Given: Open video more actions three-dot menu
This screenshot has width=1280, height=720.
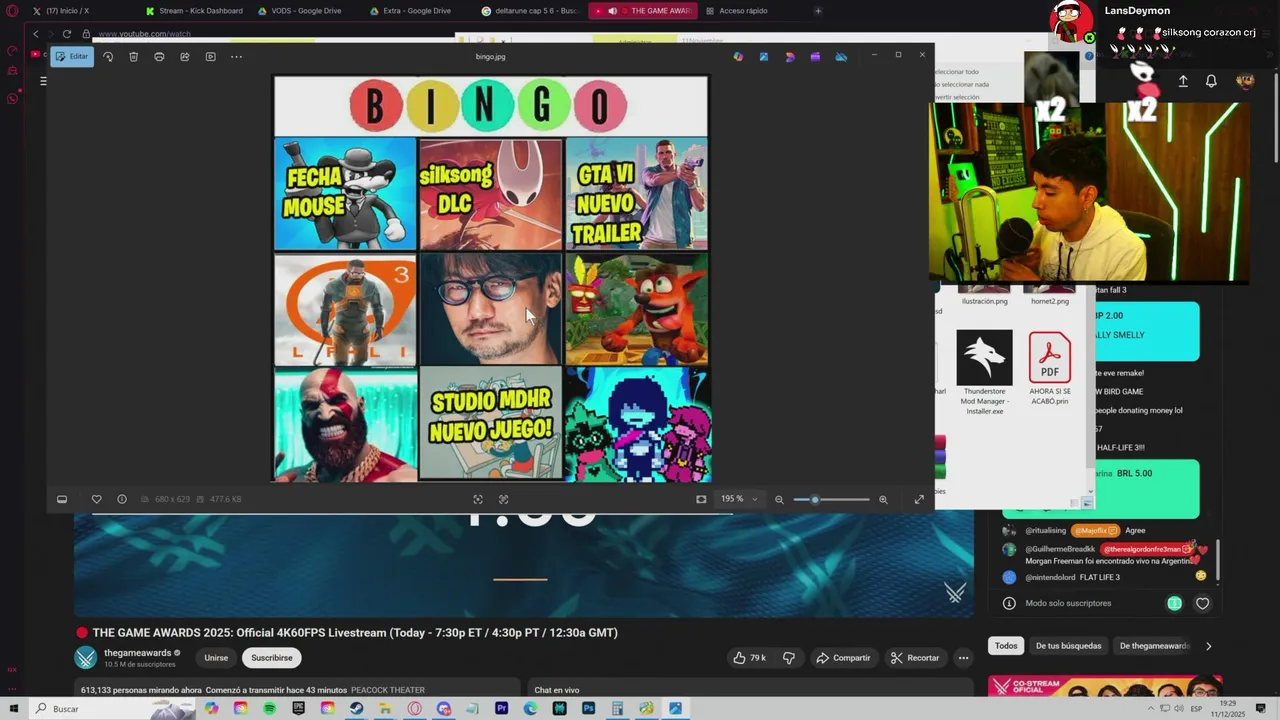Looking at the screenshot, I should tap(963, 658).
